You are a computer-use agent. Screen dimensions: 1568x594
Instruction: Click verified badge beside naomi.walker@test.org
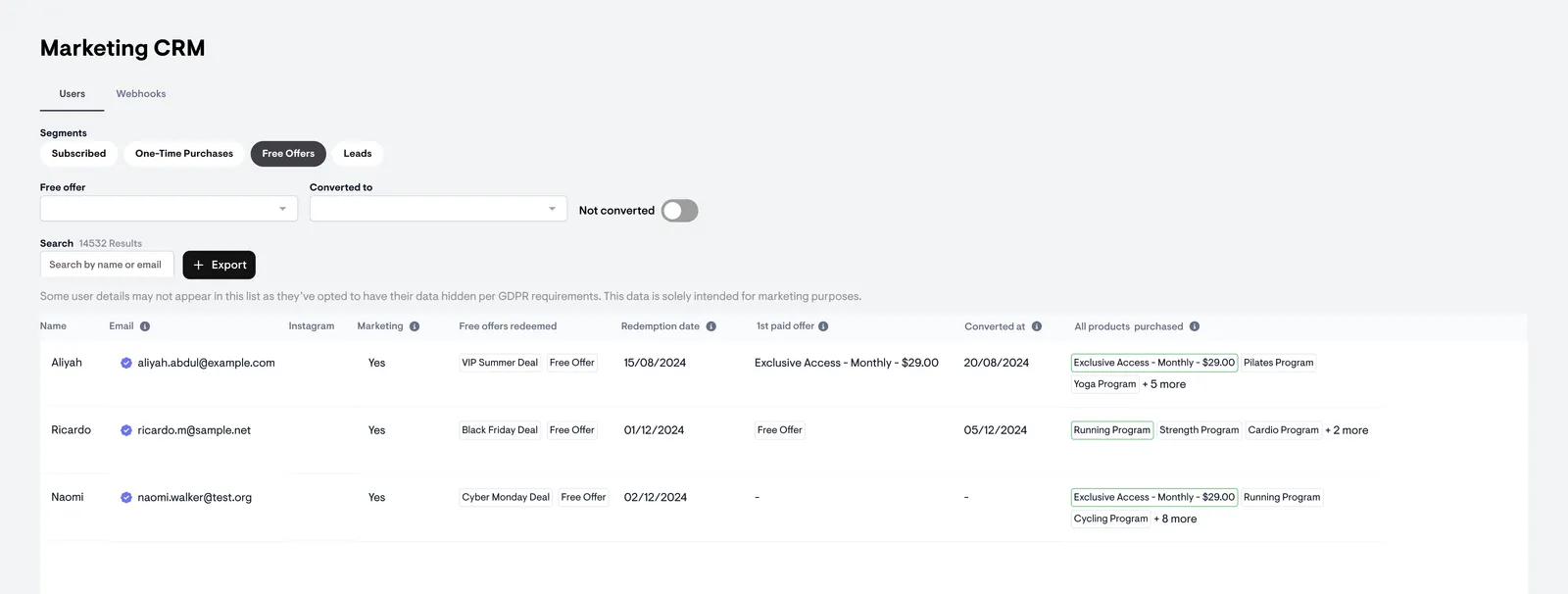[x=126, y=498]
